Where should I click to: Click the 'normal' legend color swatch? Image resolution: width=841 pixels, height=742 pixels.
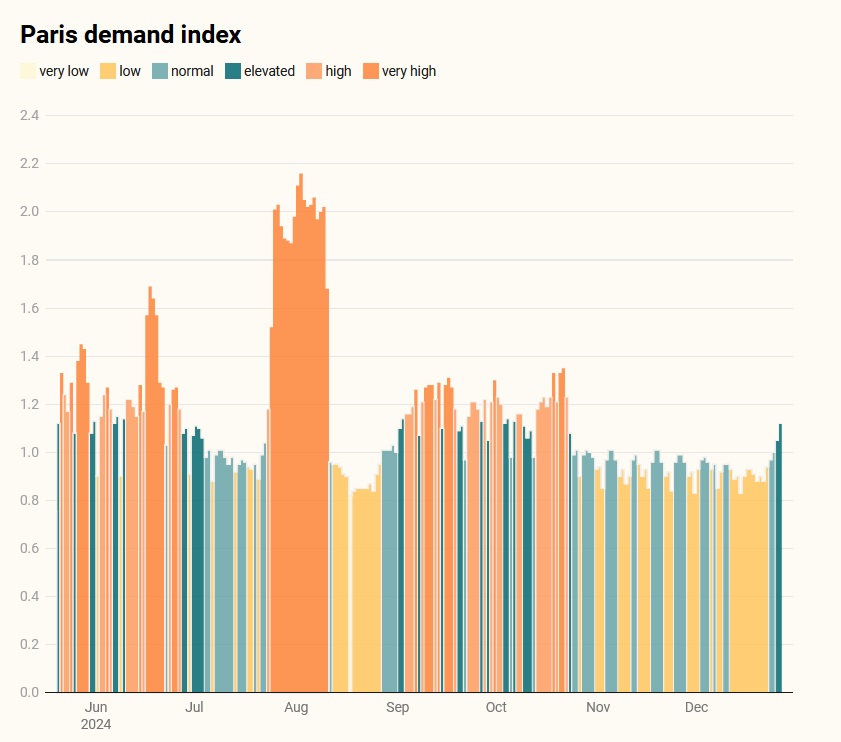coord(160,71)
